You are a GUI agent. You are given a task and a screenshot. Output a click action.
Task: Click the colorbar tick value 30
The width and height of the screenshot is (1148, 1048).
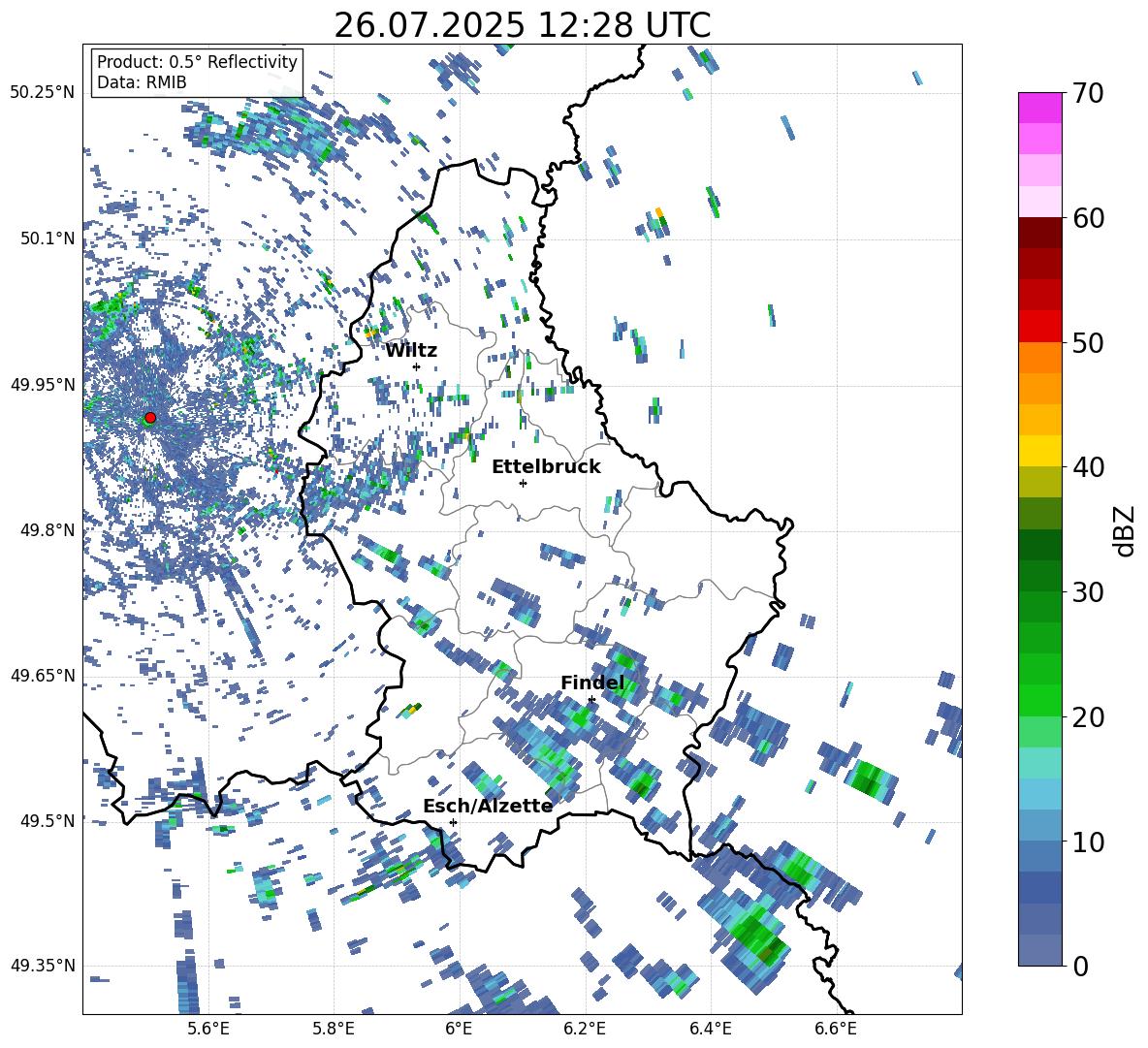[x=1089, y=592]
